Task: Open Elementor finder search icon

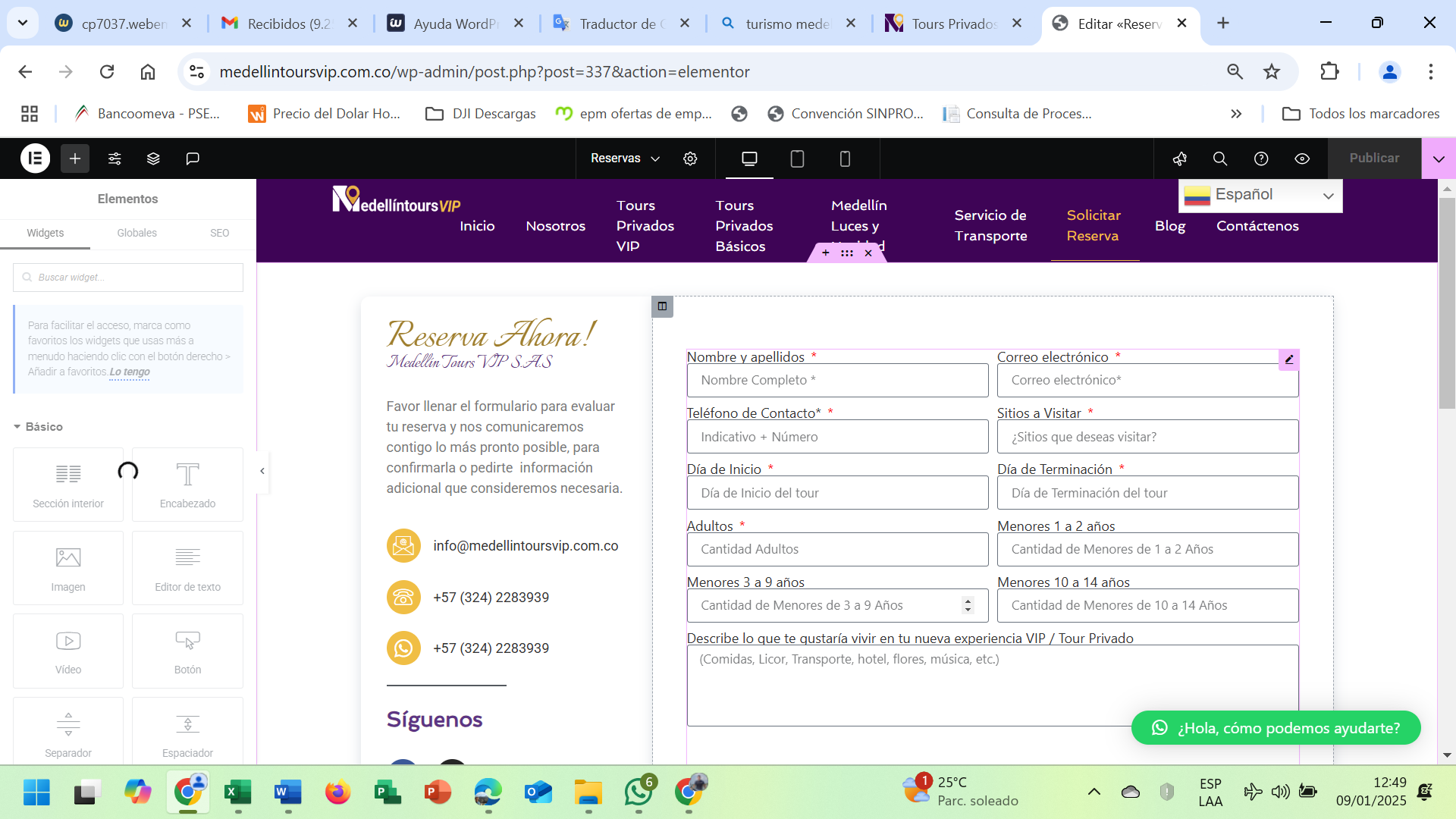Action: (1220, 158)
